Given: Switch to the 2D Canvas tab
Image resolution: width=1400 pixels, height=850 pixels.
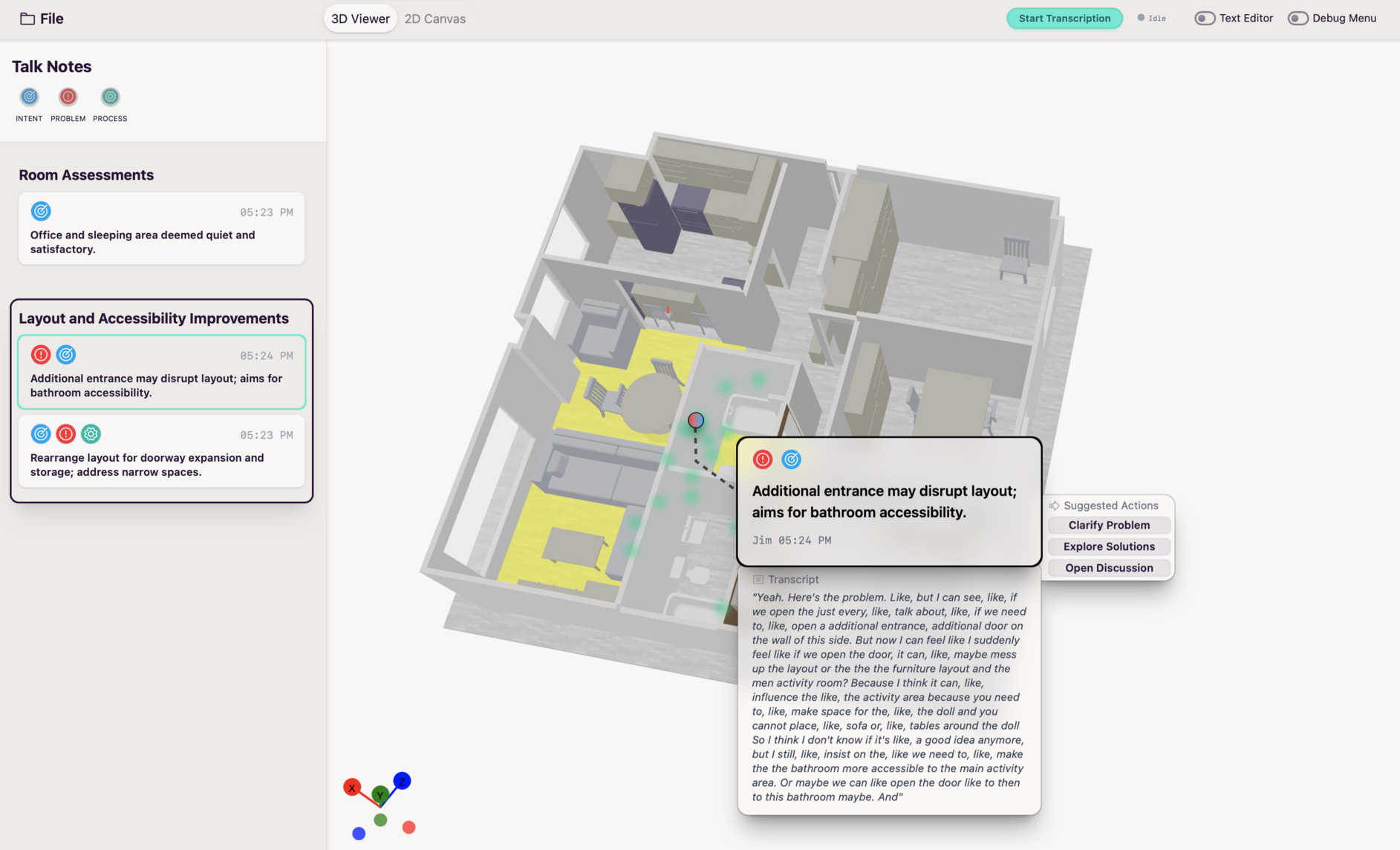Looking at the screenshot, I should (434, 19).
